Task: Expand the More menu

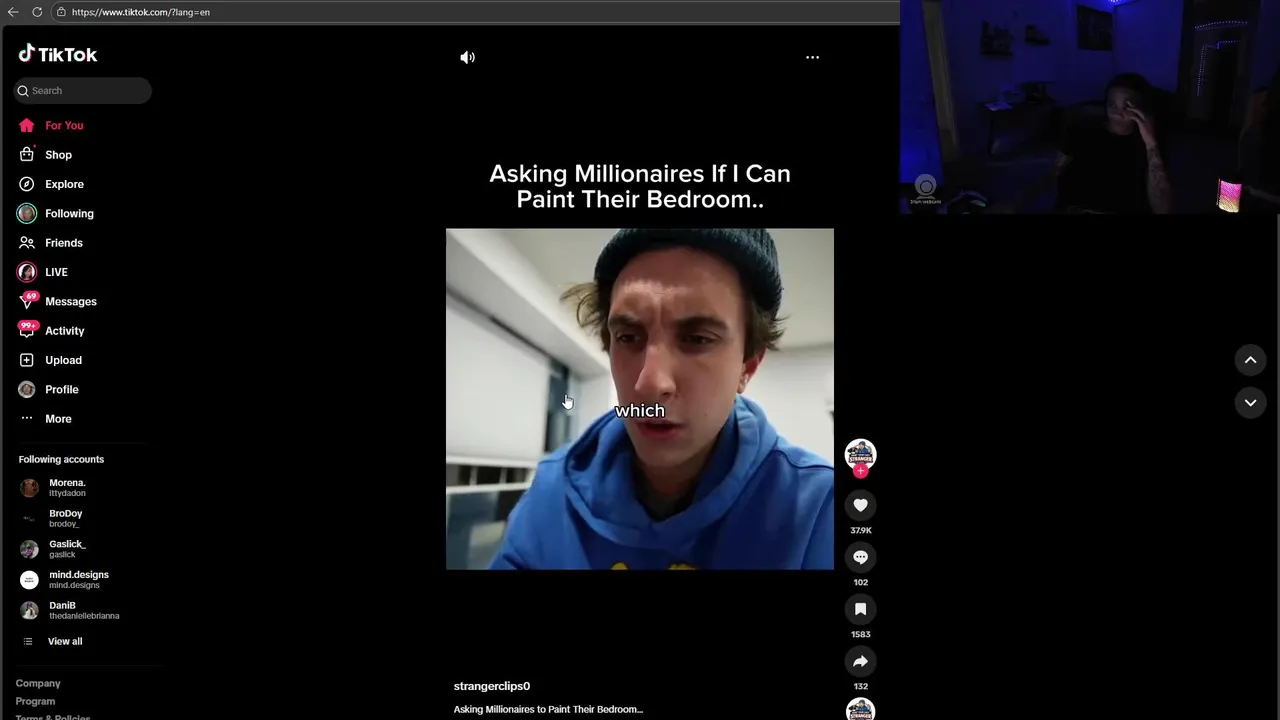Action: (58, 419)
